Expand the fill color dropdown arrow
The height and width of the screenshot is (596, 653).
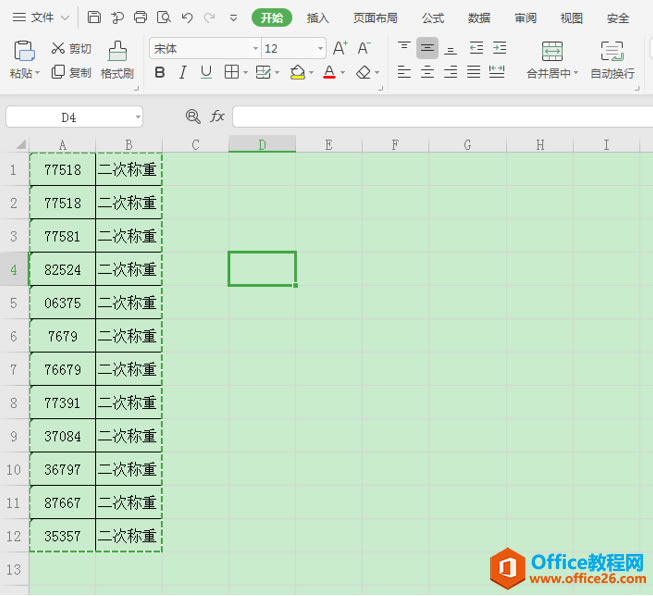(x=311, y=73)
